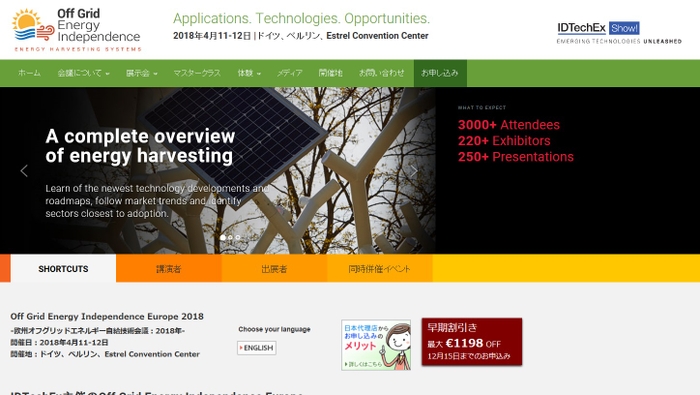Image resolution: width=700 pixels, height=395 pixels.
Task: Select the 出展者 tab
Action: pos(274,269)
